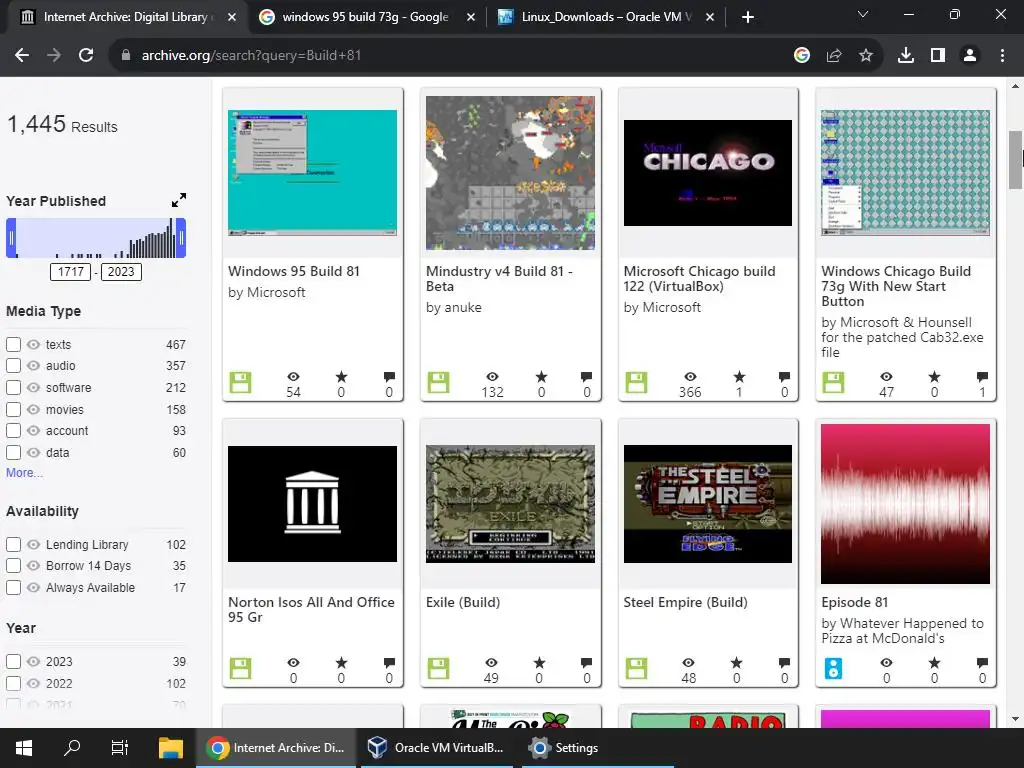Toggle Chrome side panel
Image resolution: width=1024 pixels, height=768 pixels.
[938, 56]
